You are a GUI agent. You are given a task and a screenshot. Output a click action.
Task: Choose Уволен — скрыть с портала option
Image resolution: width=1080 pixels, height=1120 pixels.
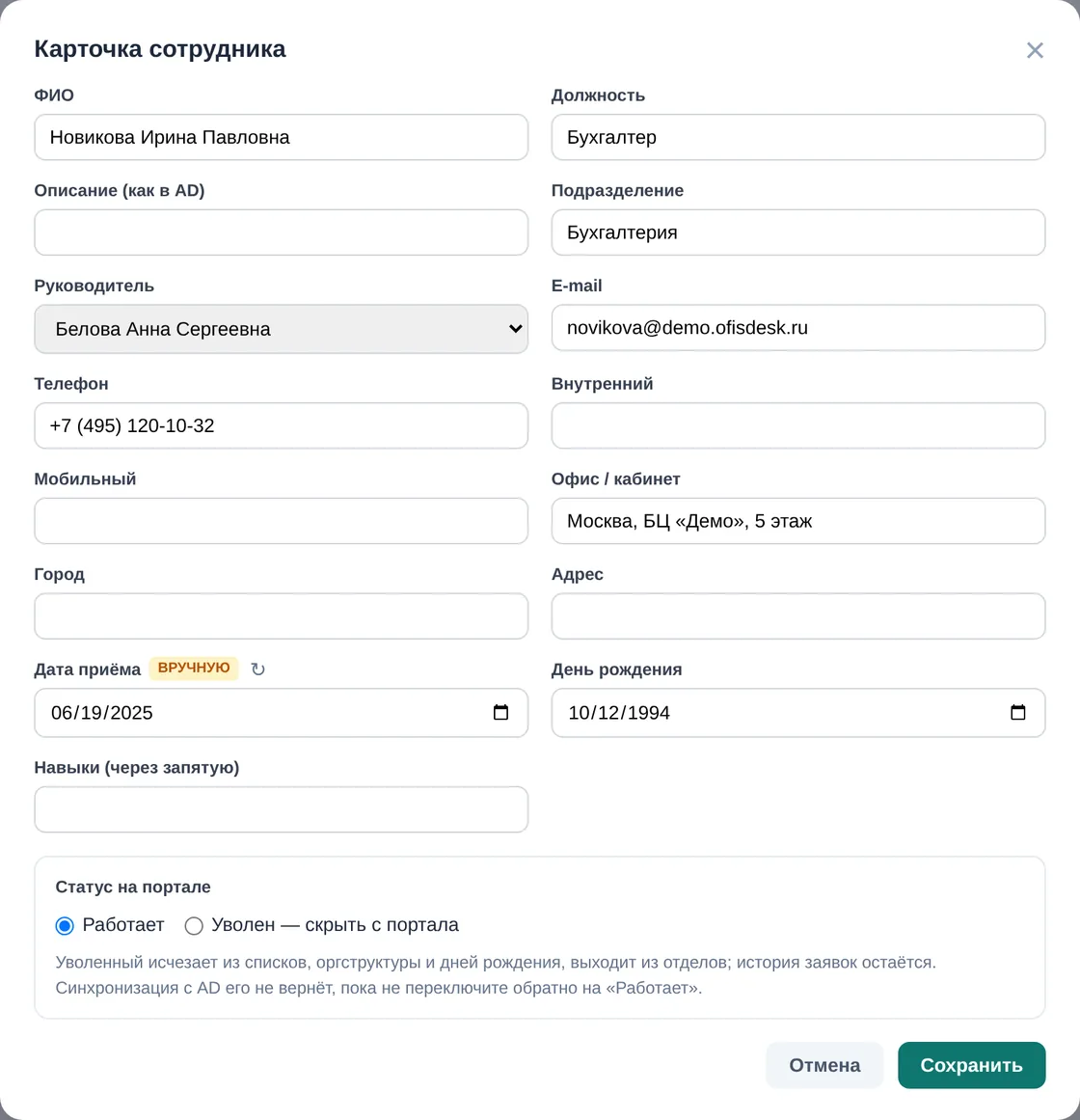(x=194, y=926)
